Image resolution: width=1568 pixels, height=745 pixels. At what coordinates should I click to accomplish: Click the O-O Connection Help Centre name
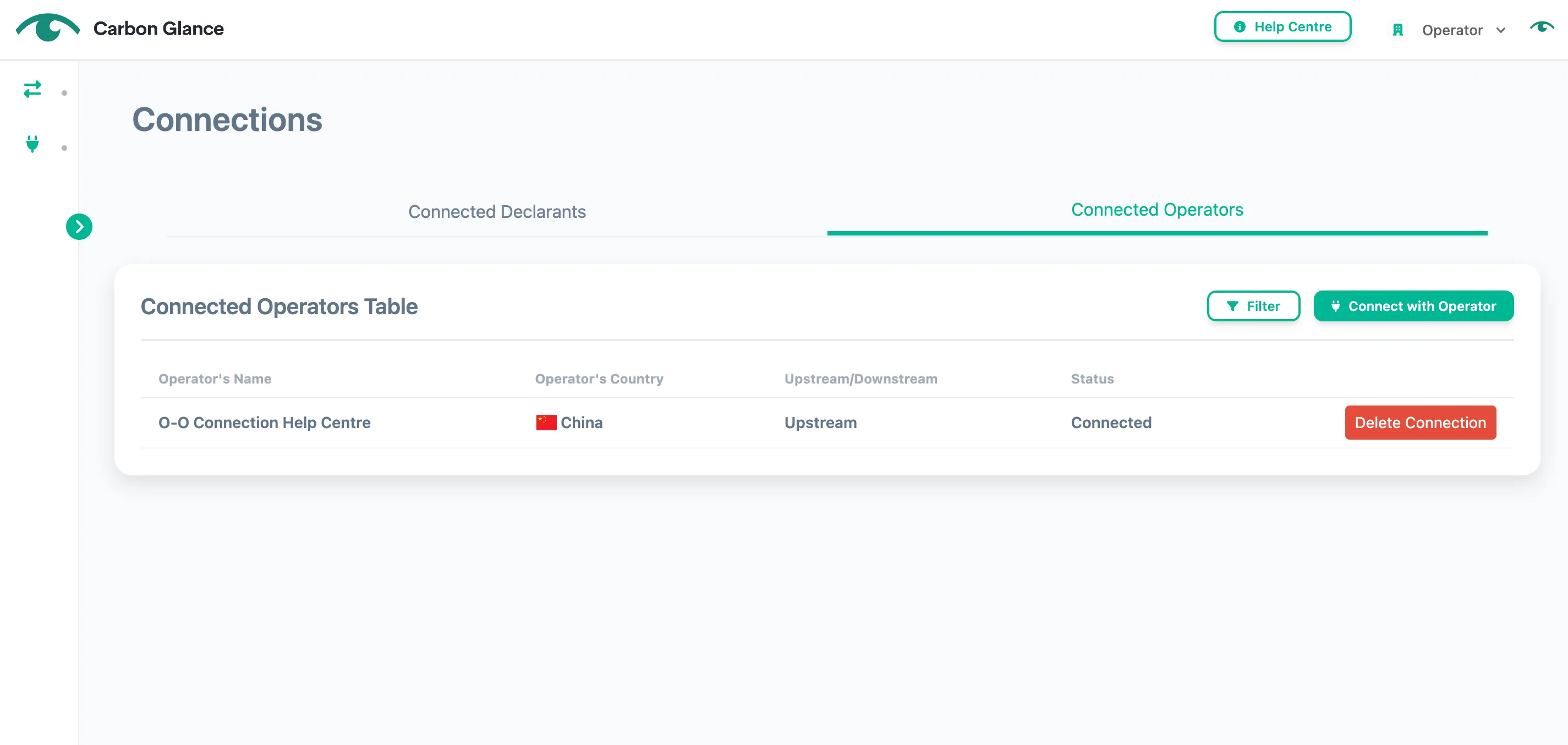pos(264,423)
